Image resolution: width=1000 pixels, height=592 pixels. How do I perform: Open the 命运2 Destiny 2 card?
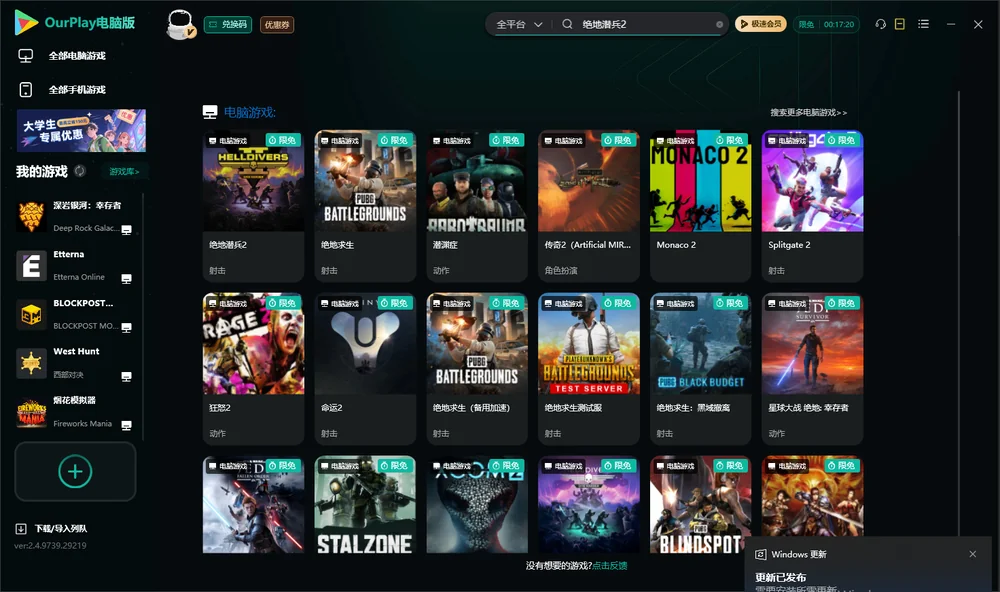[365, 369]
